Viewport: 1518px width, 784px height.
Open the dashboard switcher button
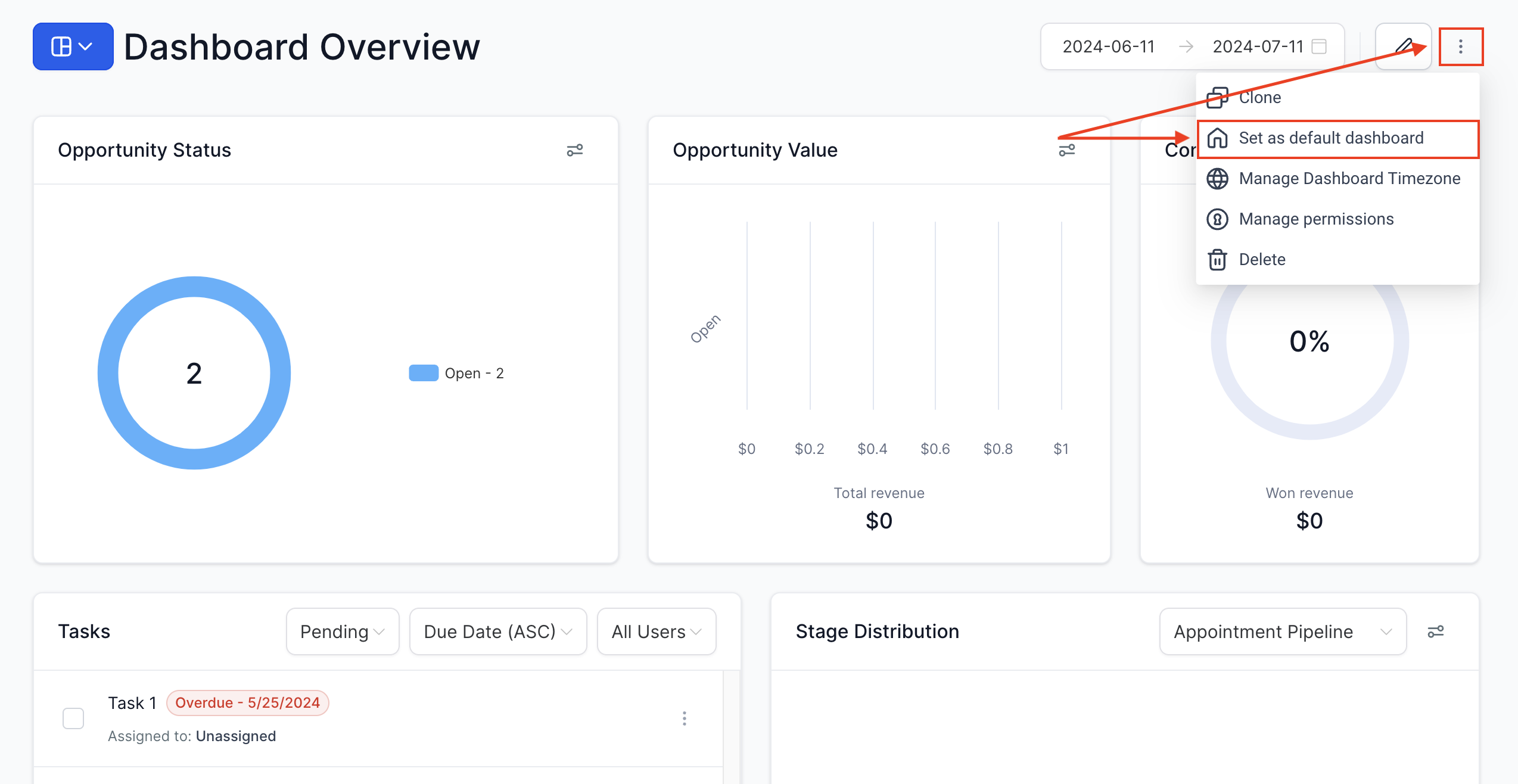coord(73,46)
